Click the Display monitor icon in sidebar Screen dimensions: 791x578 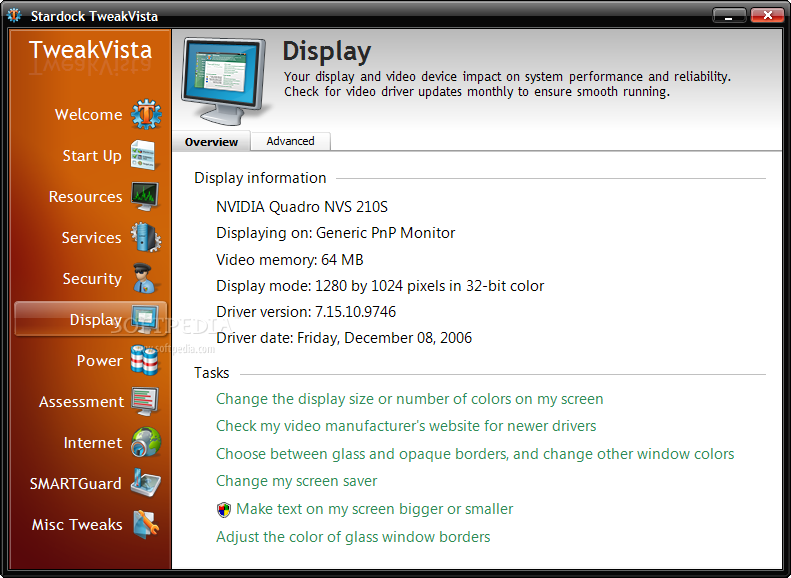click(x=146, y=319)
